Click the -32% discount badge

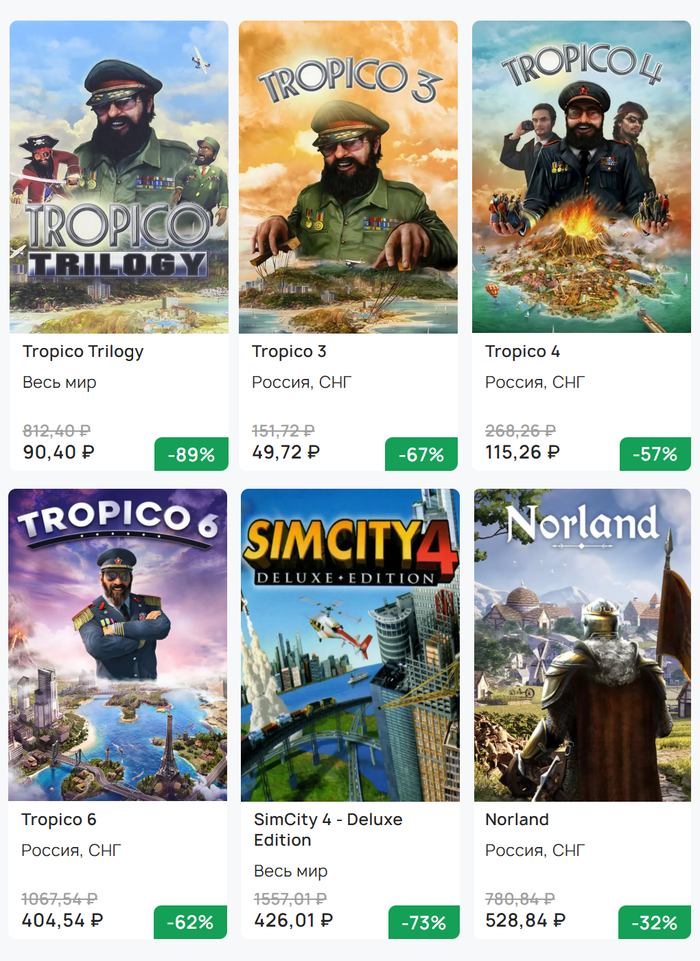654,922
